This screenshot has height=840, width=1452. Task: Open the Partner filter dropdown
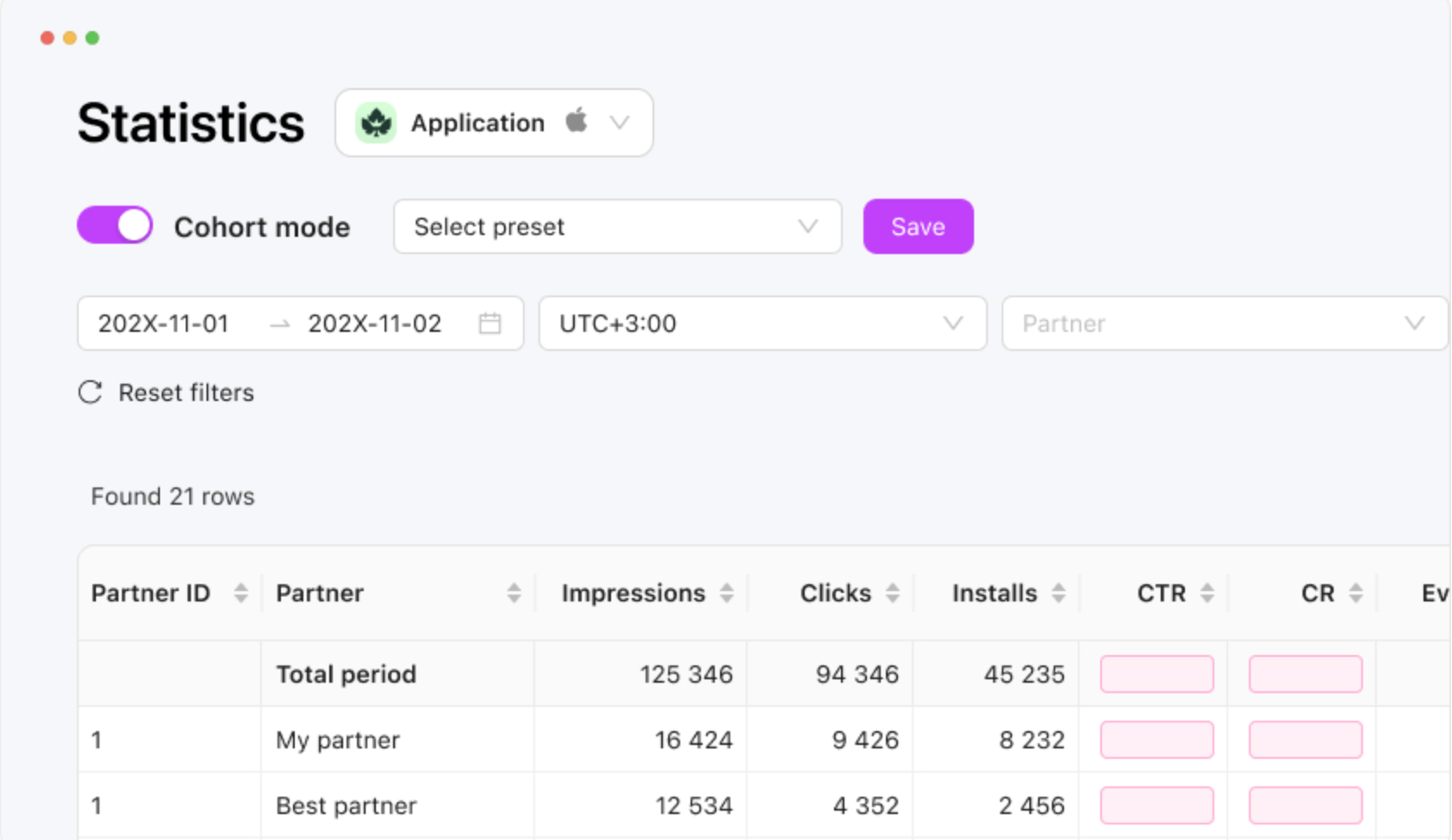pos(1224,323)
